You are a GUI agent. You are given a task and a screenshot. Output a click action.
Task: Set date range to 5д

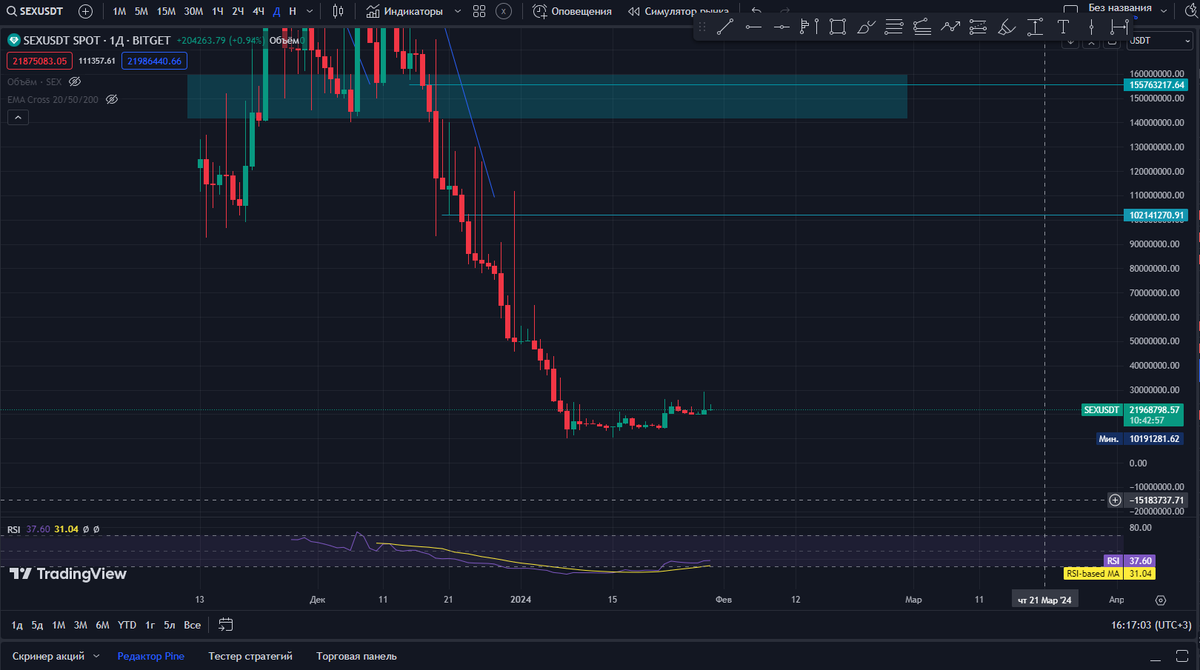click(x=37, y=625)
